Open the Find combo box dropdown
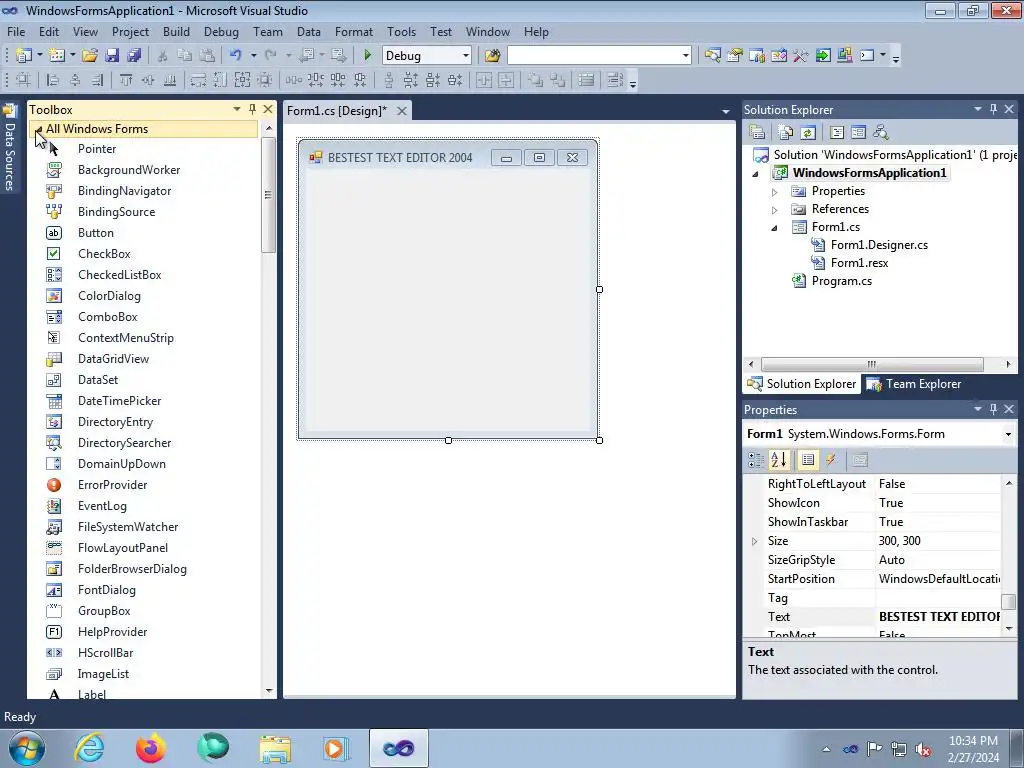This screenshot has height=768, width=1024. [x=685, y=56]
